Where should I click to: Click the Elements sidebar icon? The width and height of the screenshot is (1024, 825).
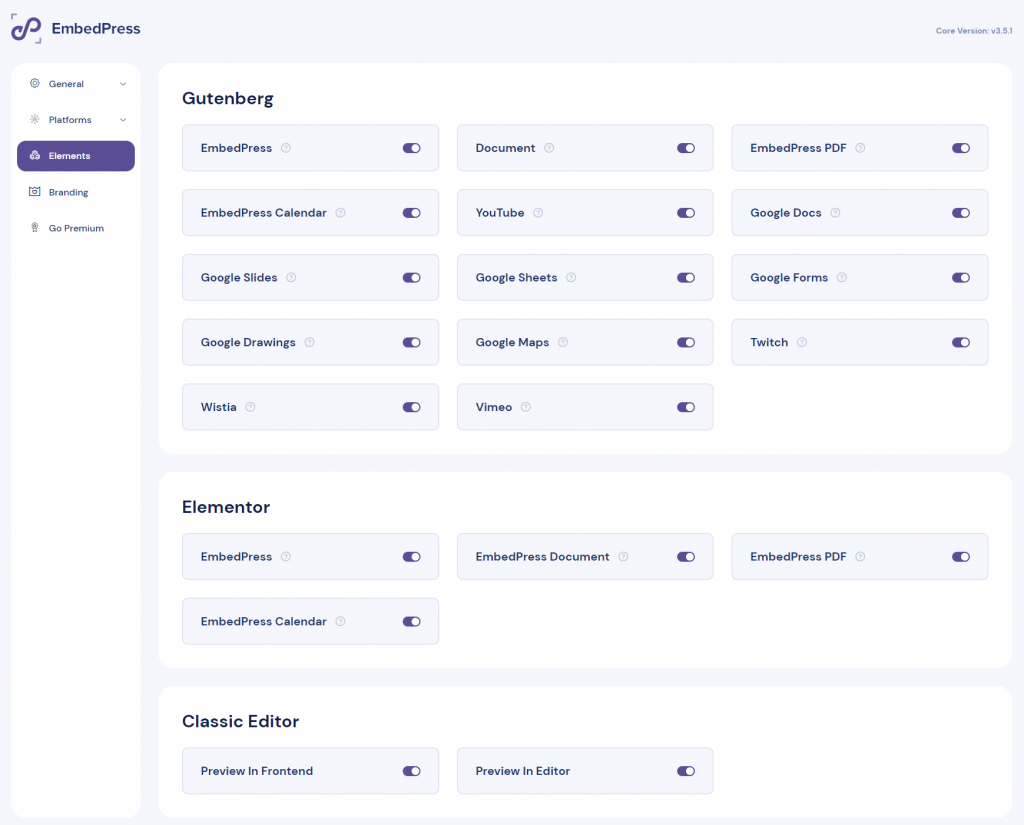(x=34, y=156)
